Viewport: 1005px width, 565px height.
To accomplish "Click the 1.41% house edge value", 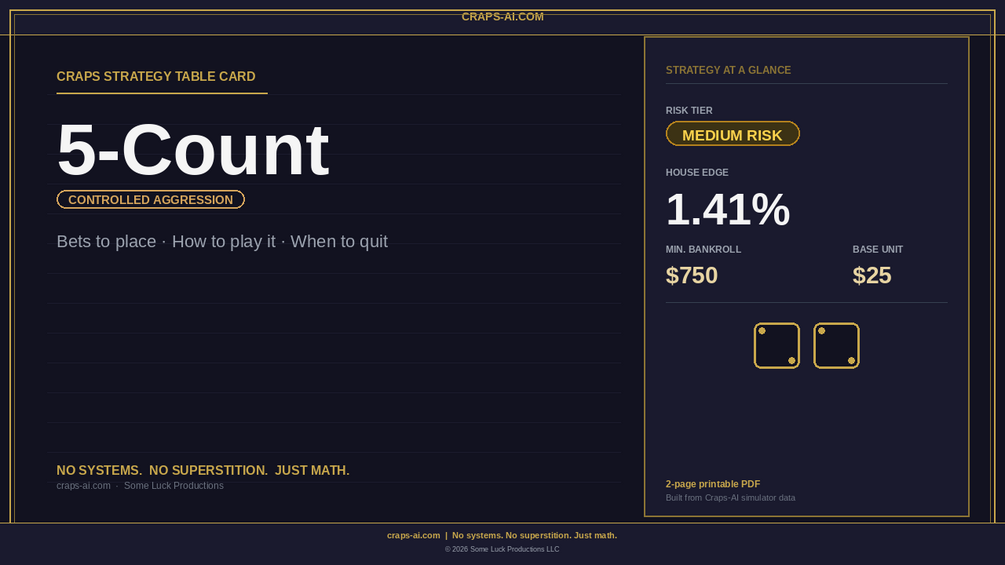I will point(727,209).
